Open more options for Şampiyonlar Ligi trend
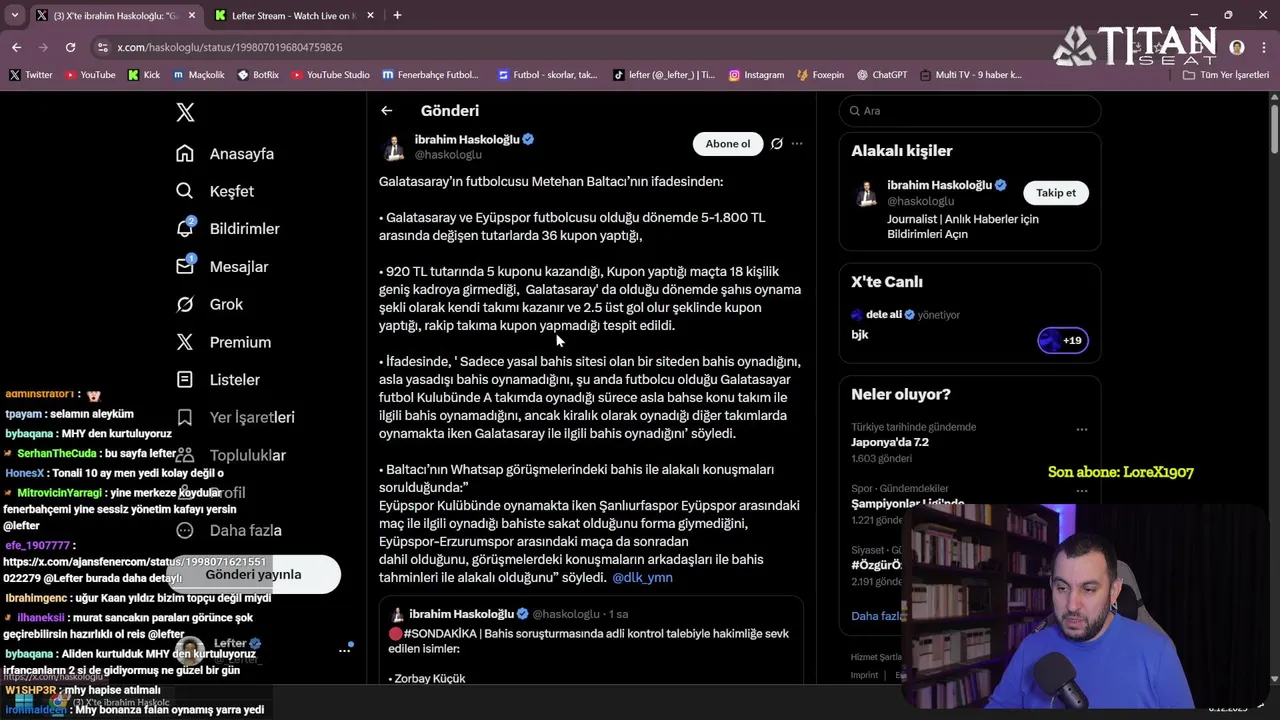This screenshot has height=720, width=1280. coord(1081,491)
